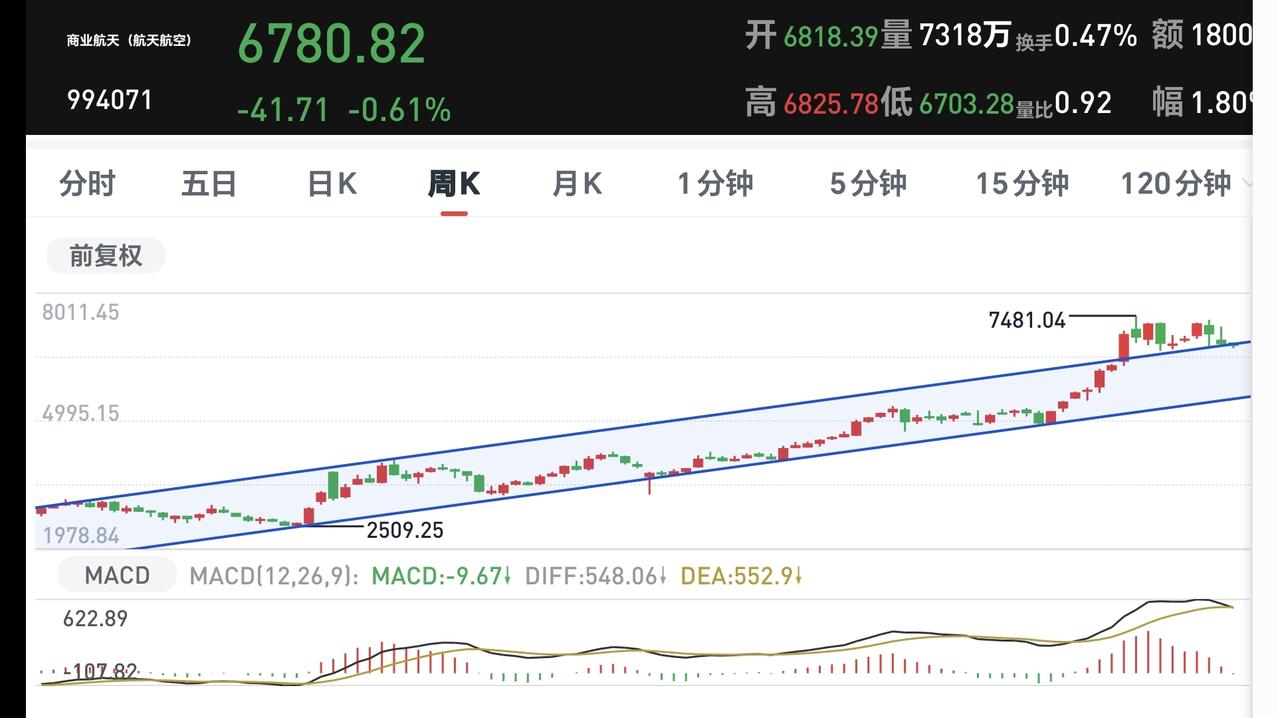This screenshot has height=718, width=1278.
Task: Click the 8011.45 axis label
Action: [x=80, y=312]
